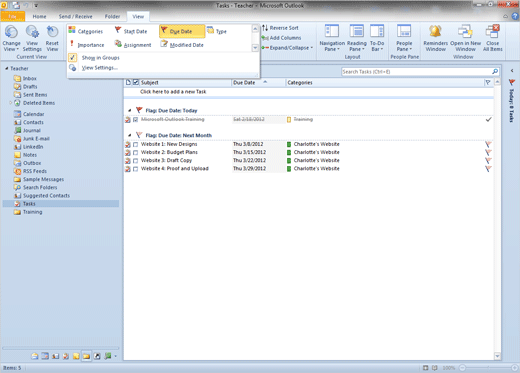Mark Website 3: Draft Copy complete
The width and height of the screenshot is (520, 373).
pyautogui.click(x=135, y=161)
